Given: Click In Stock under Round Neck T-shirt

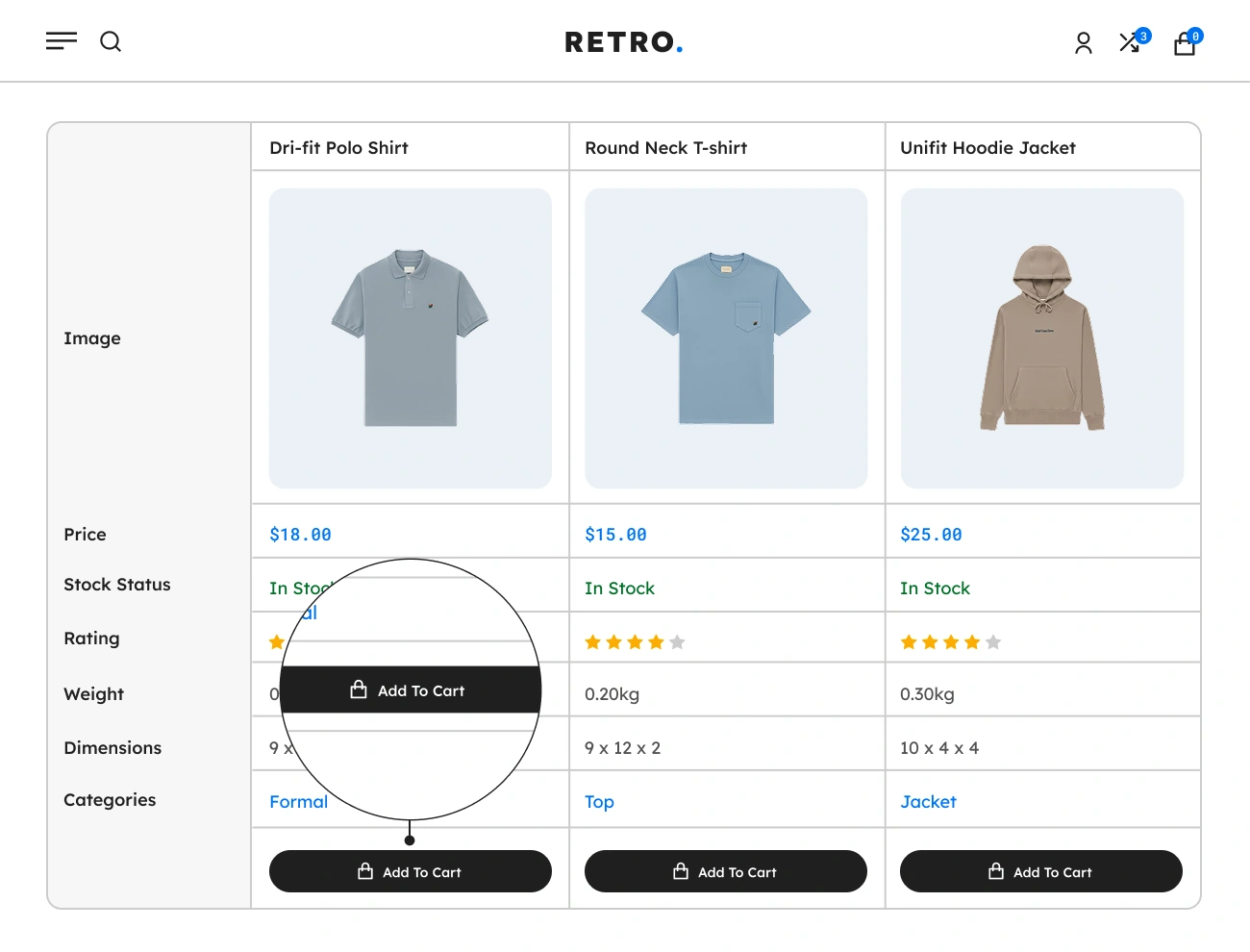Looking at the screenshot, I should click(619, 589).
